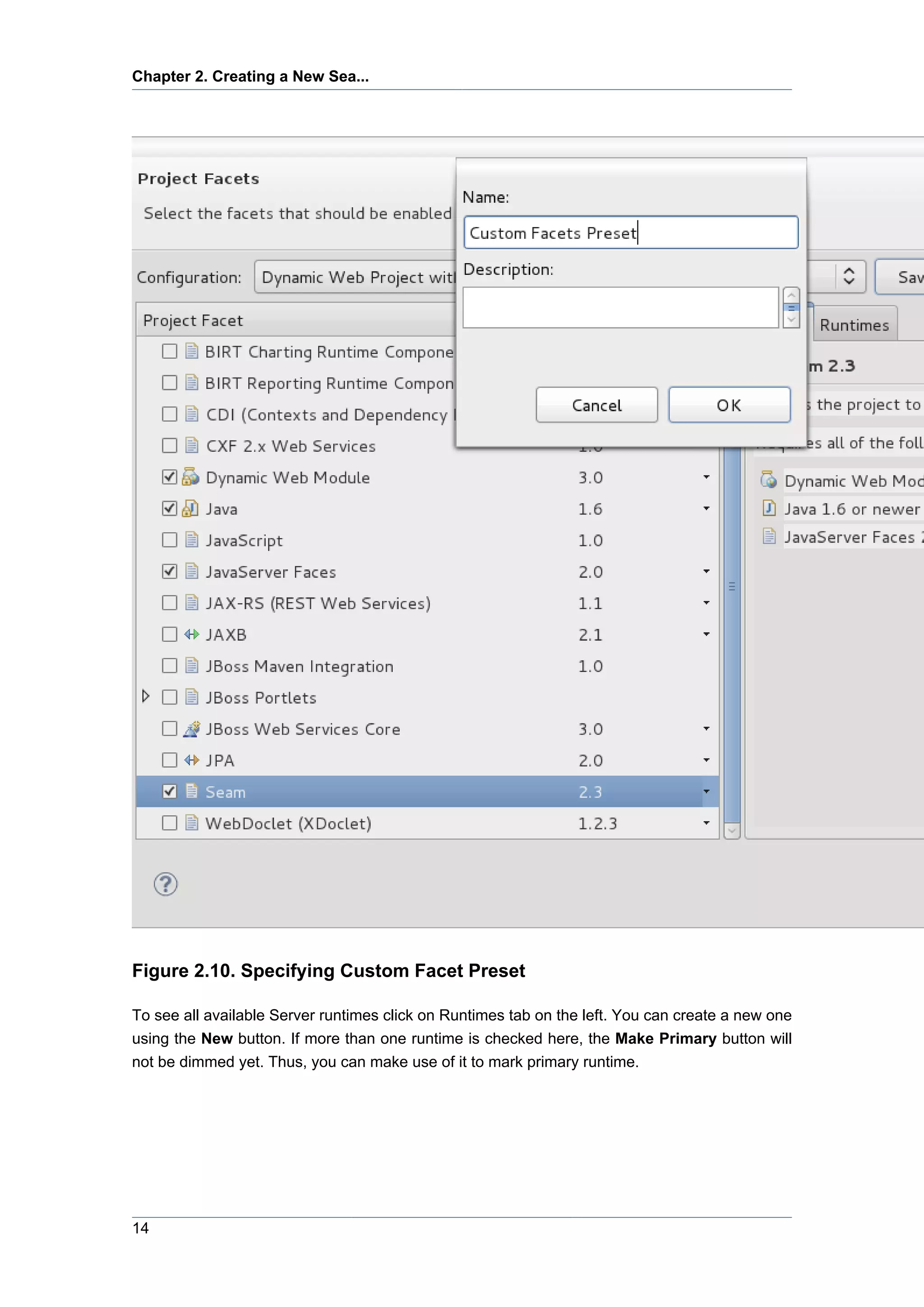Click the BIRT Charting Runtime facet icon
Screen dimensions: 924x1307
[x=192, y=351]
